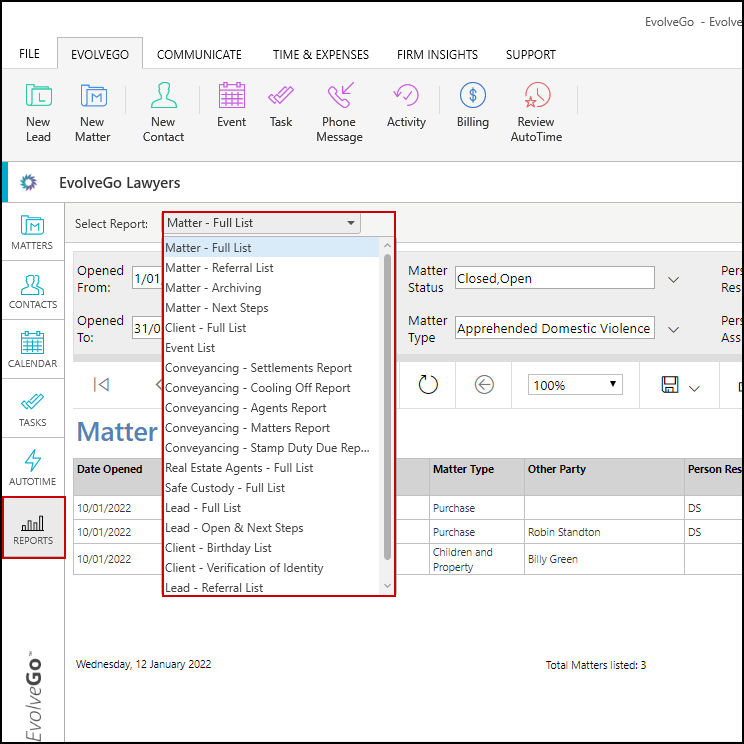744x744 pixels.
Task: Select Event List report
Action: pos(271,347)
